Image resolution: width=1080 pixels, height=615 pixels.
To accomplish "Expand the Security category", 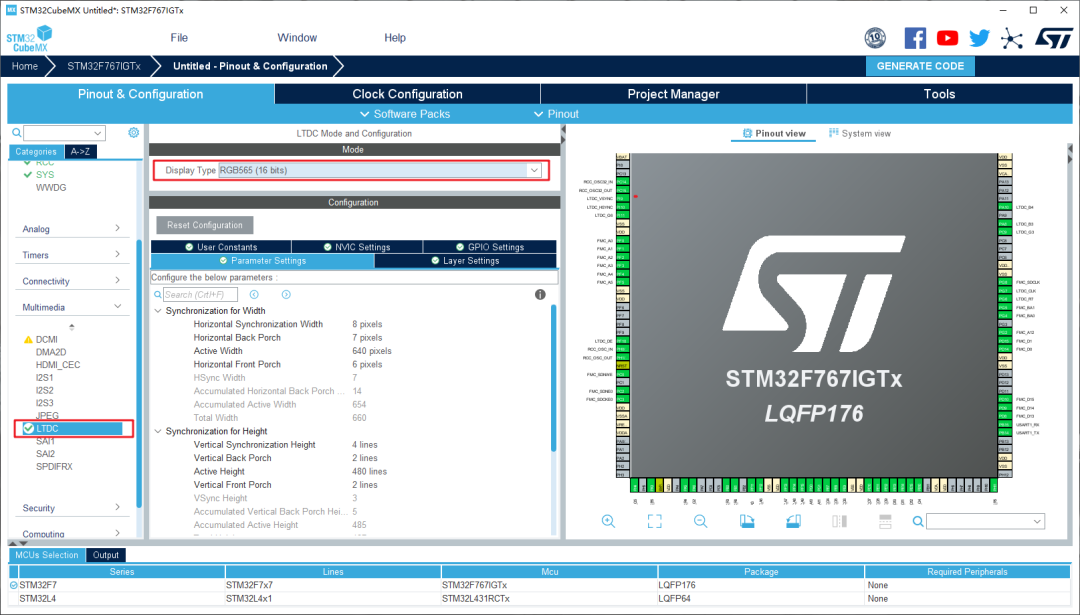I will 71,508.
